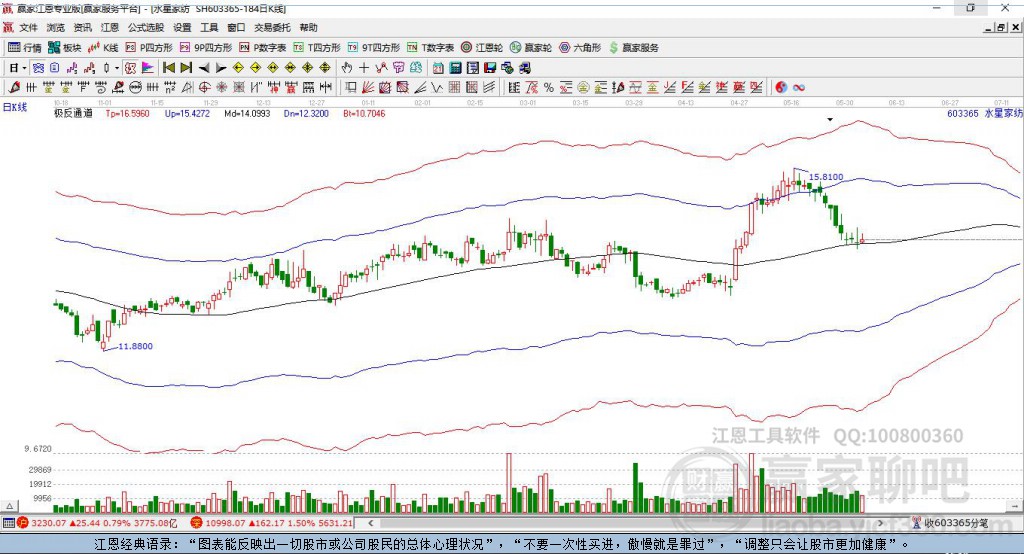This screenshot has width=1024, height=554.
Task: Click the 11.8800 low price label
Action: (135, 346)
